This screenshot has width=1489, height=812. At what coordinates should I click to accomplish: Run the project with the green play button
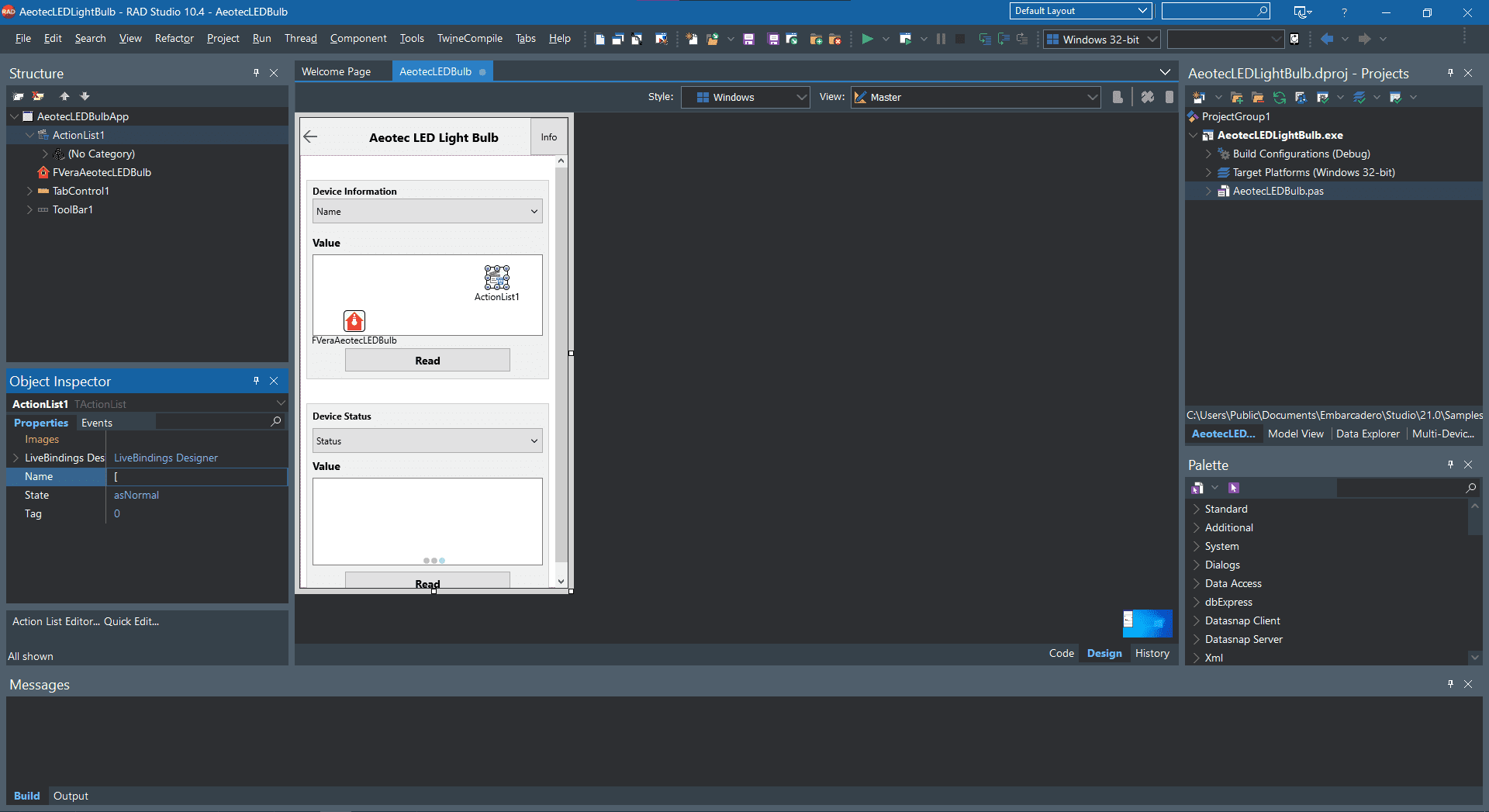[x=867, y=39]
